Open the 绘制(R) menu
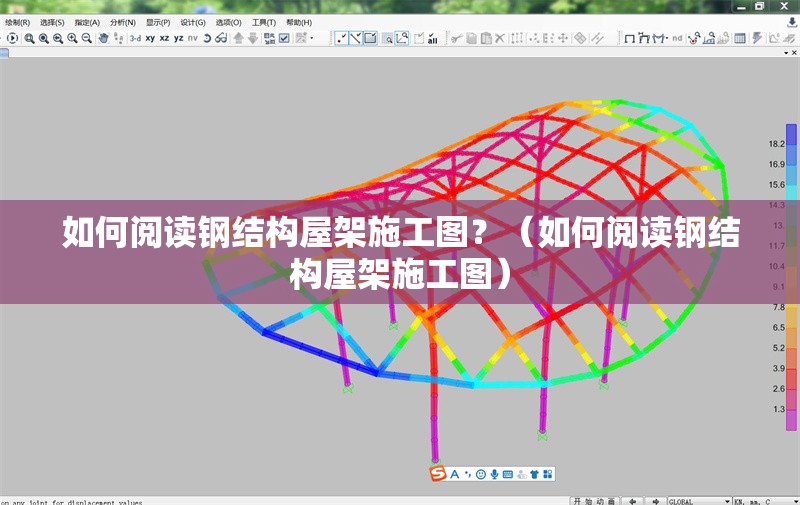The width and height of the screenshot is (800, 505). 17,22
